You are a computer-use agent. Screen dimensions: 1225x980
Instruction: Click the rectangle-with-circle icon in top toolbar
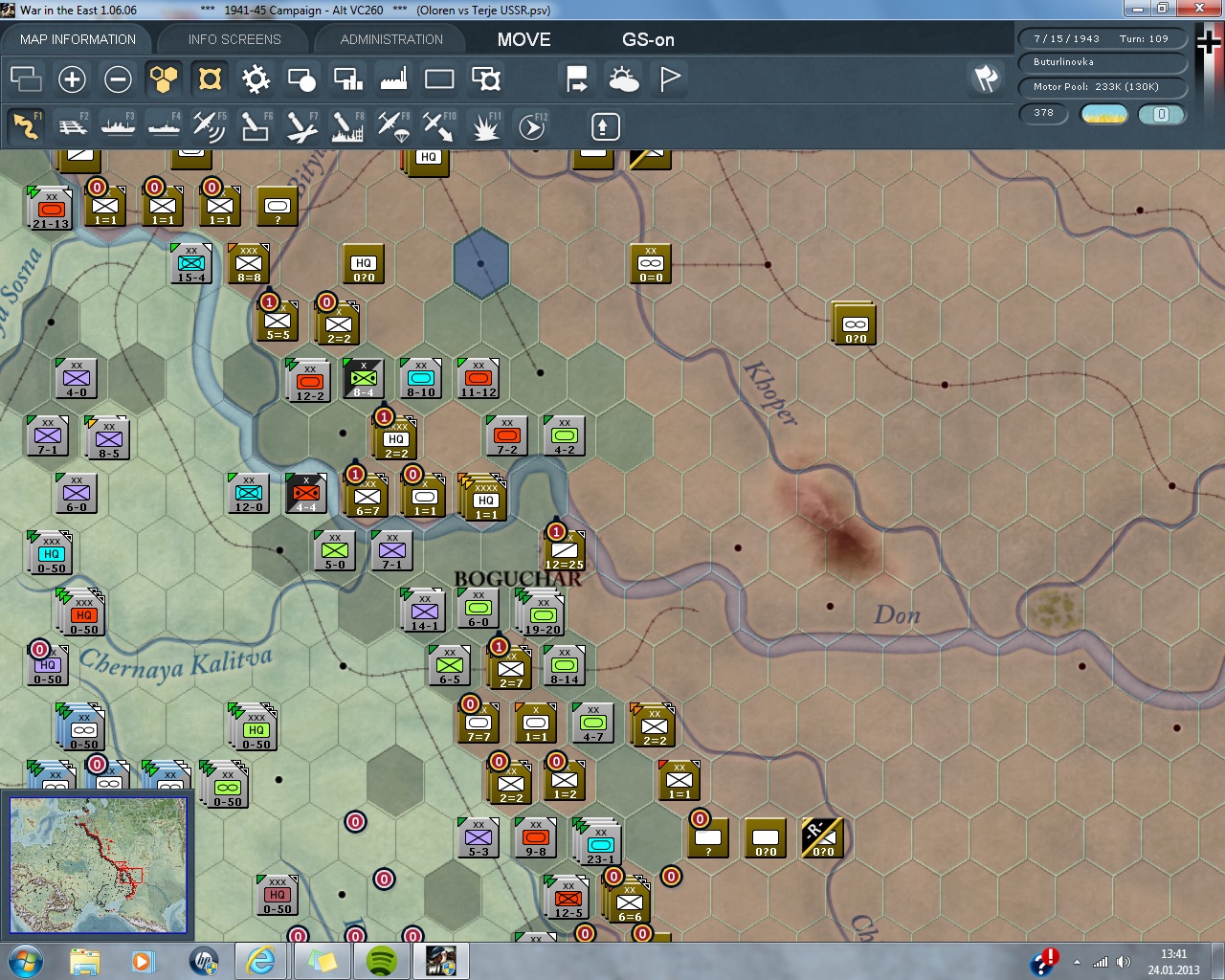[301, 78]
